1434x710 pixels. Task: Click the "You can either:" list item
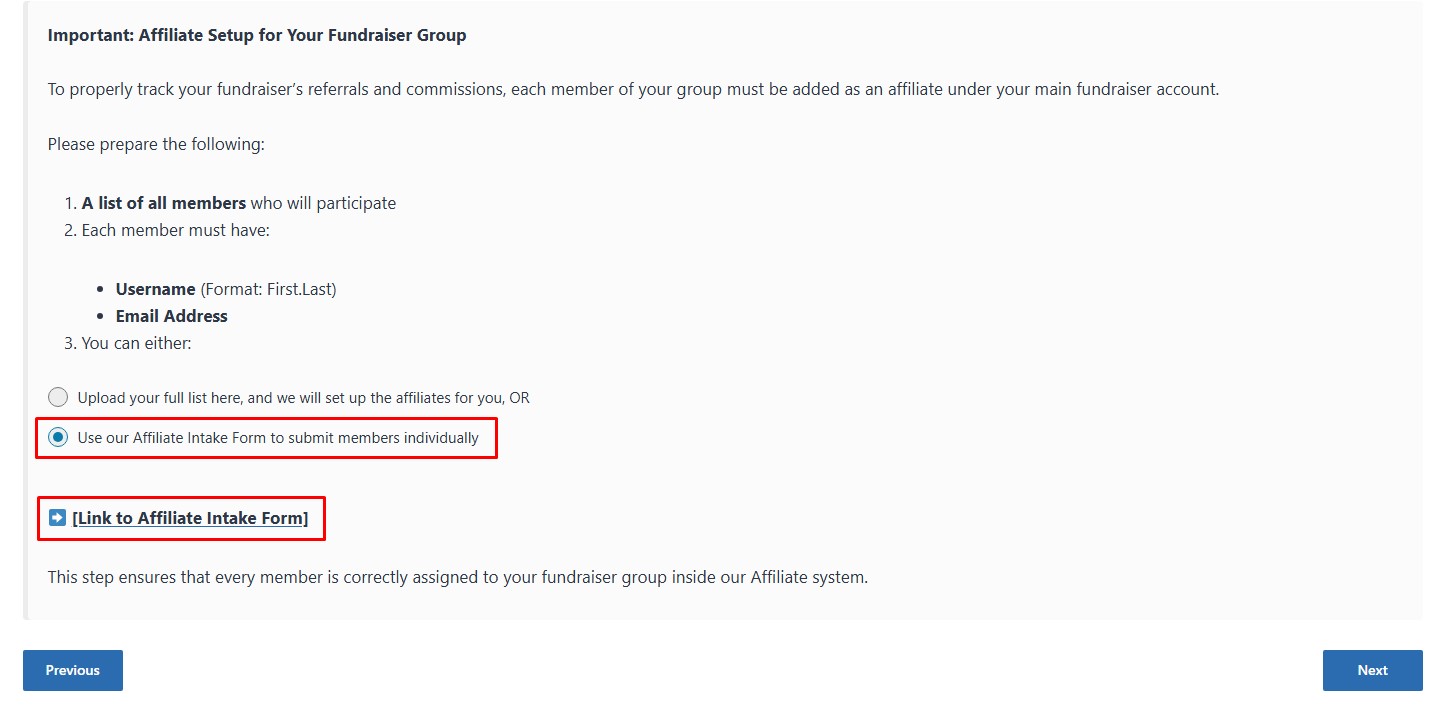[136, 343]
